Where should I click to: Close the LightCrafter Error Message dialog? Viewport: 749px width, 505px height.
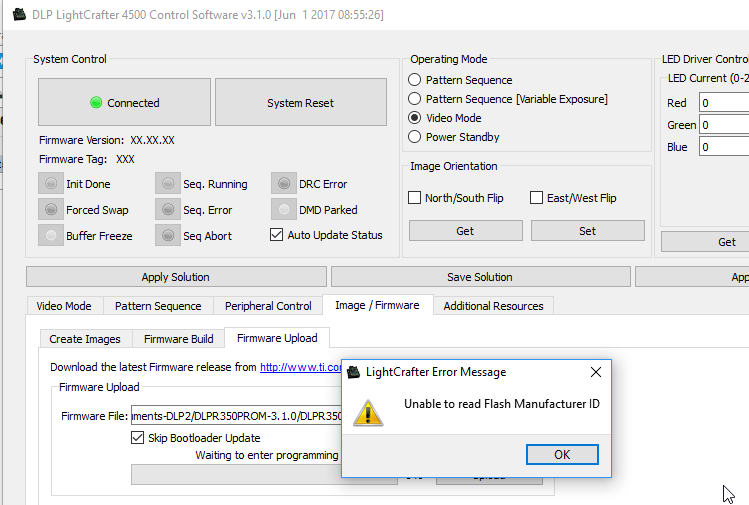(x=596, y=372)
